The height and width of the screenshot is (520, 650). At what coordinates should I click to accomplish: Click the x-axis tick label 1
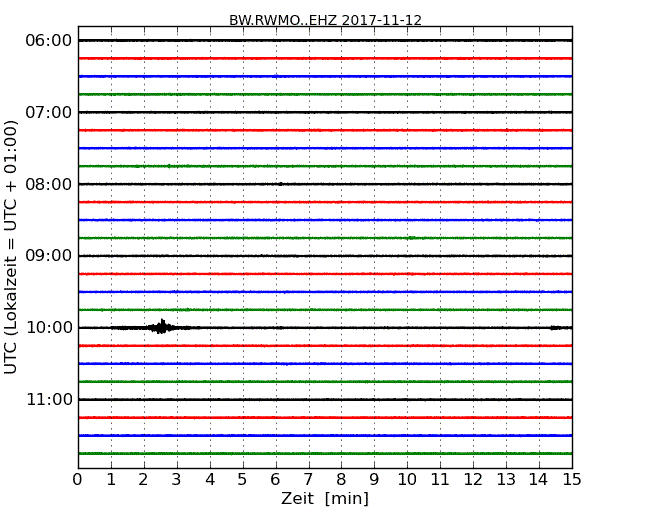click(x=111, y=480)
